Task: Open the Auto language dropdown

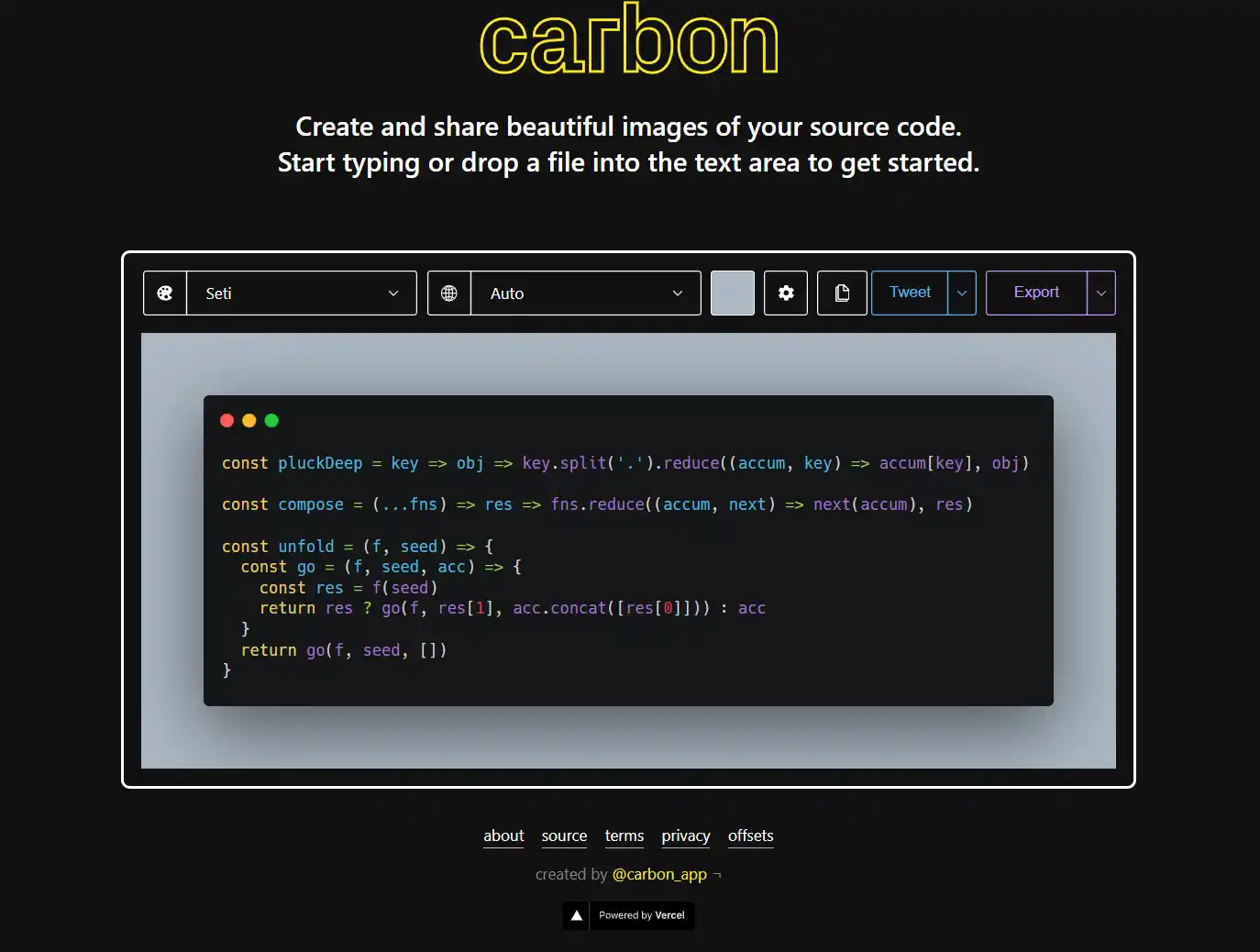Action: point(585,293)
